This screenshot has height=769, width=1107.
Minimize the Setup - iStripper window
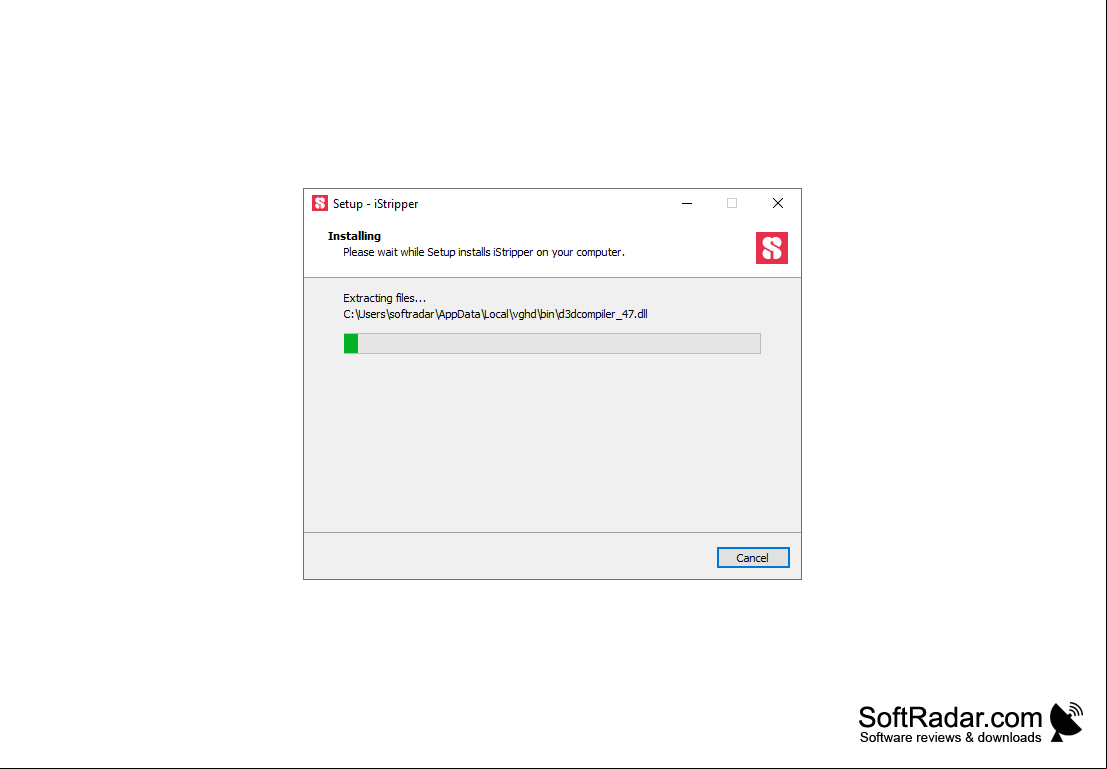(x=687, y=203)
